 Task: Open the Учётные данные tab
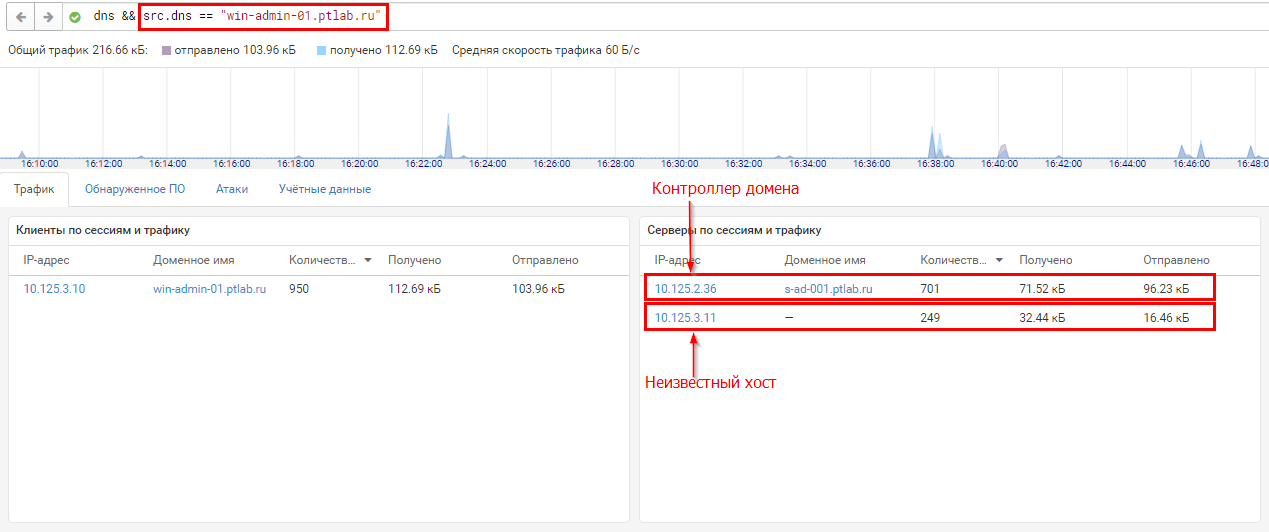(x=325, y=189)
